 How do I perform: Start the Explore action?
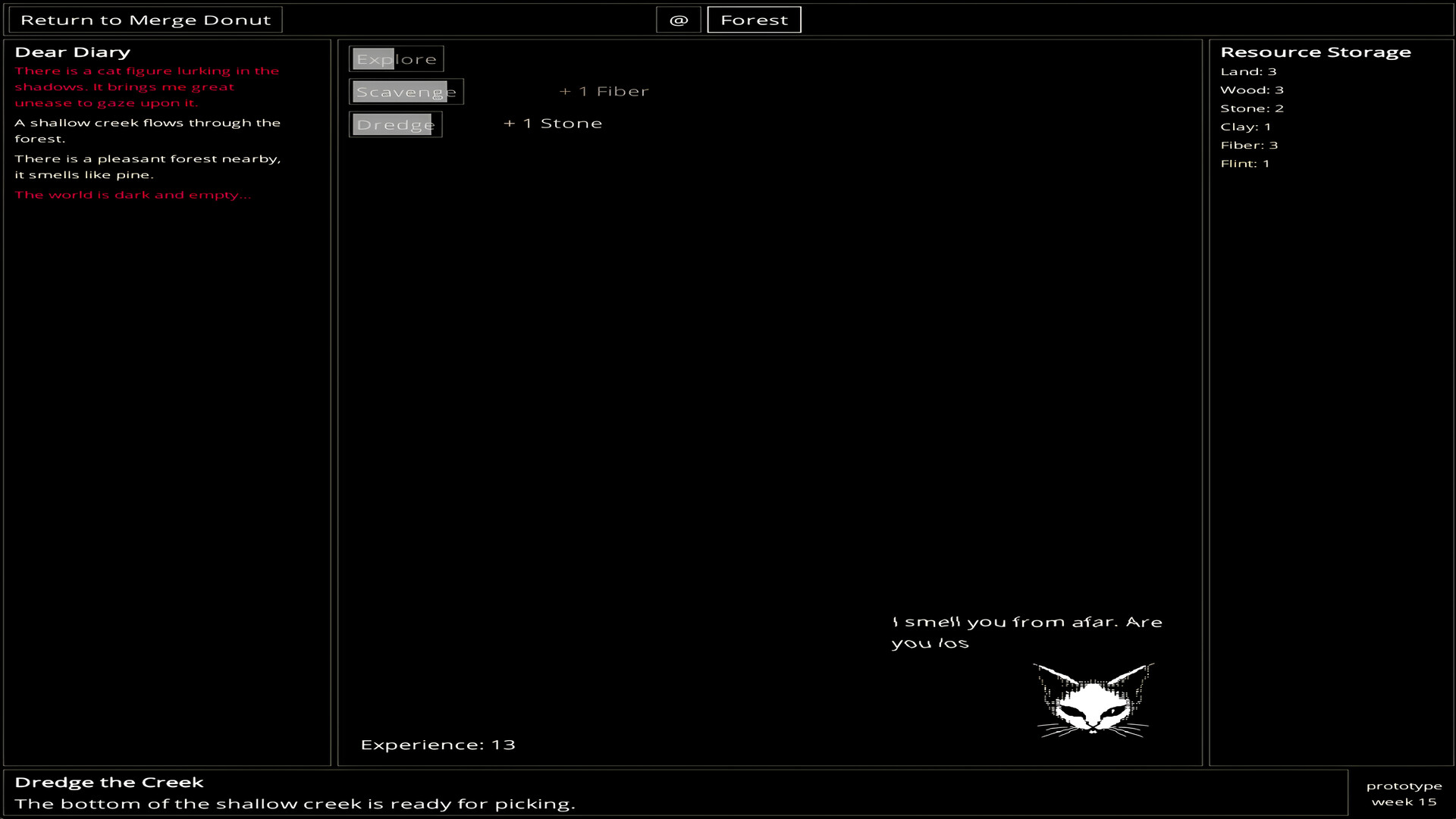(396, 59)
